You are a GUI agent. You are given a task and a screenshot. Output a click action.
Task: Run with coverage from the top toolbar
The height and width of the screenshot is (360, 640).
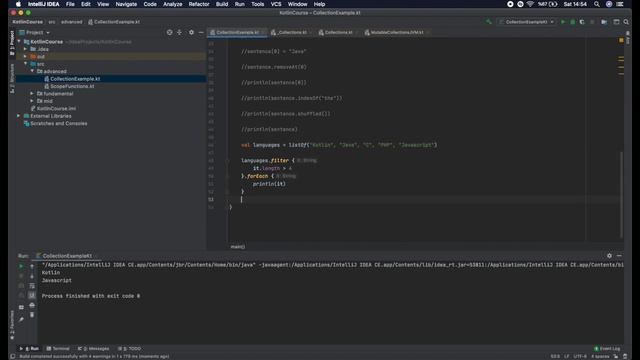pyautogui.click(x=582, y=22)
